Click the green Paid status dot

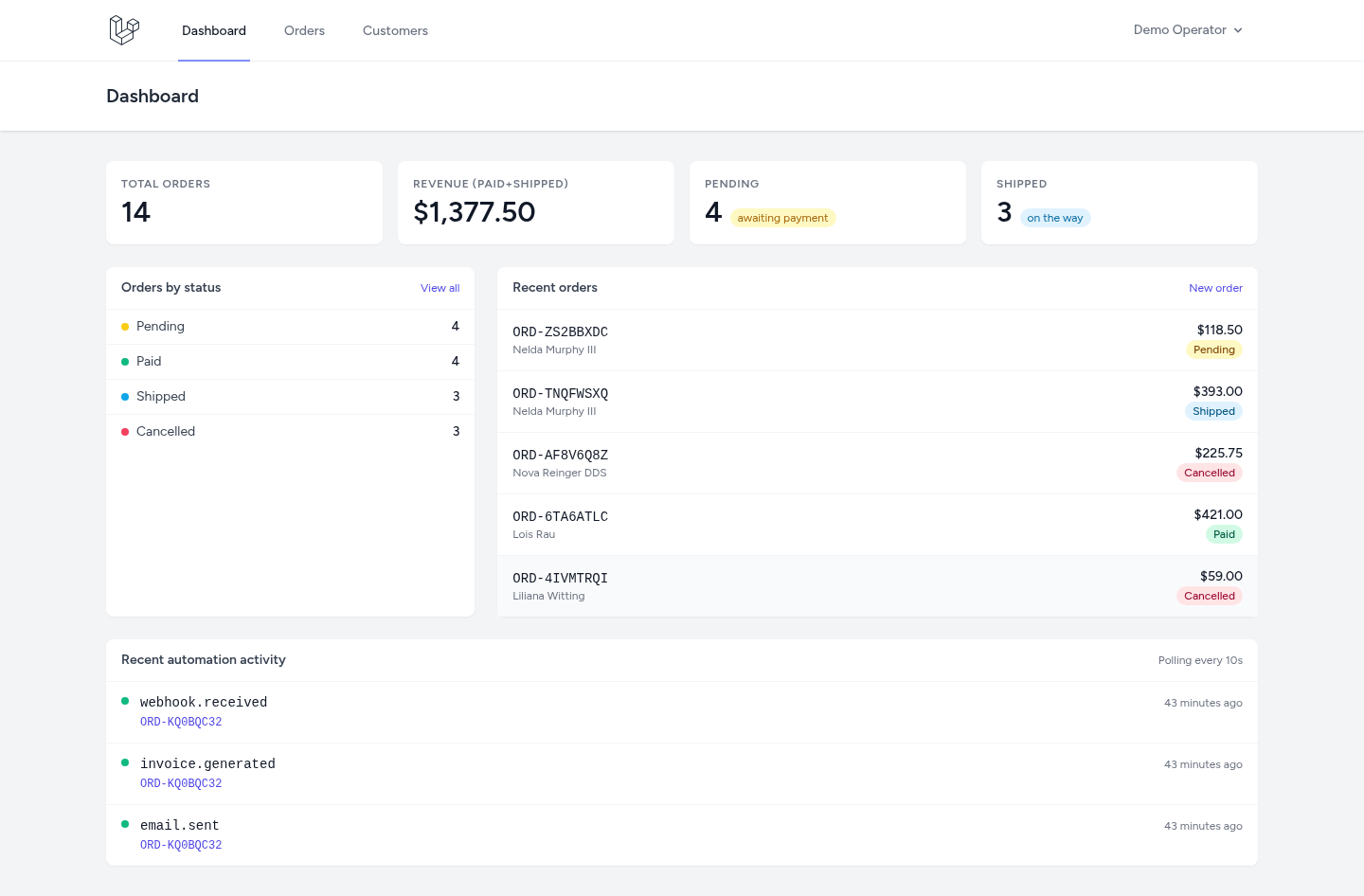(125, 362)
